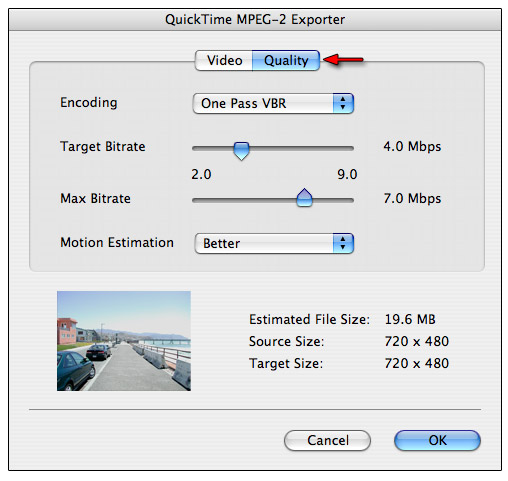Click the Estimated File Size 19.6 MB readout
This screenshot has height=481, width=508.
410,319
